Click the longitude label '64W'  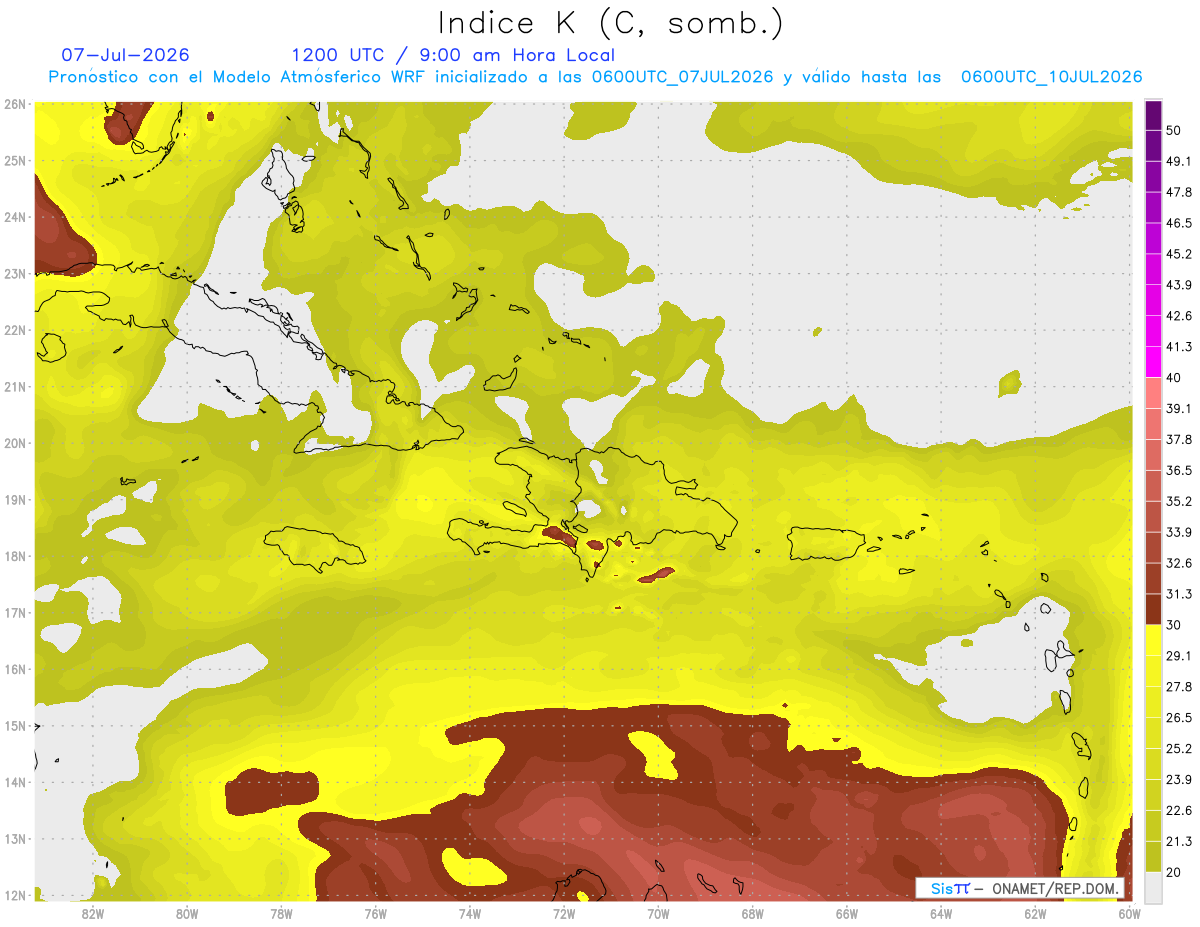click(x=941, y=913)
